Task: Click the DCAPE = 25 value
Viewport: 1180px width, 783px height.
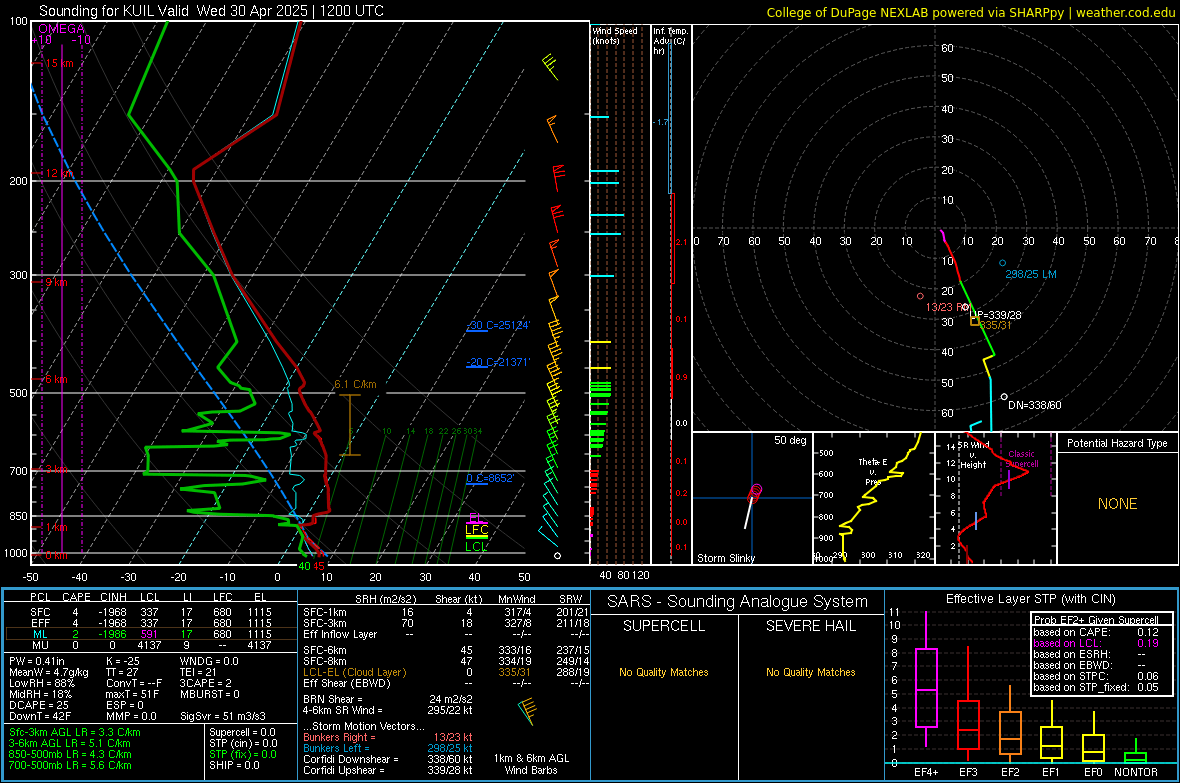Action: click(38, 705)
